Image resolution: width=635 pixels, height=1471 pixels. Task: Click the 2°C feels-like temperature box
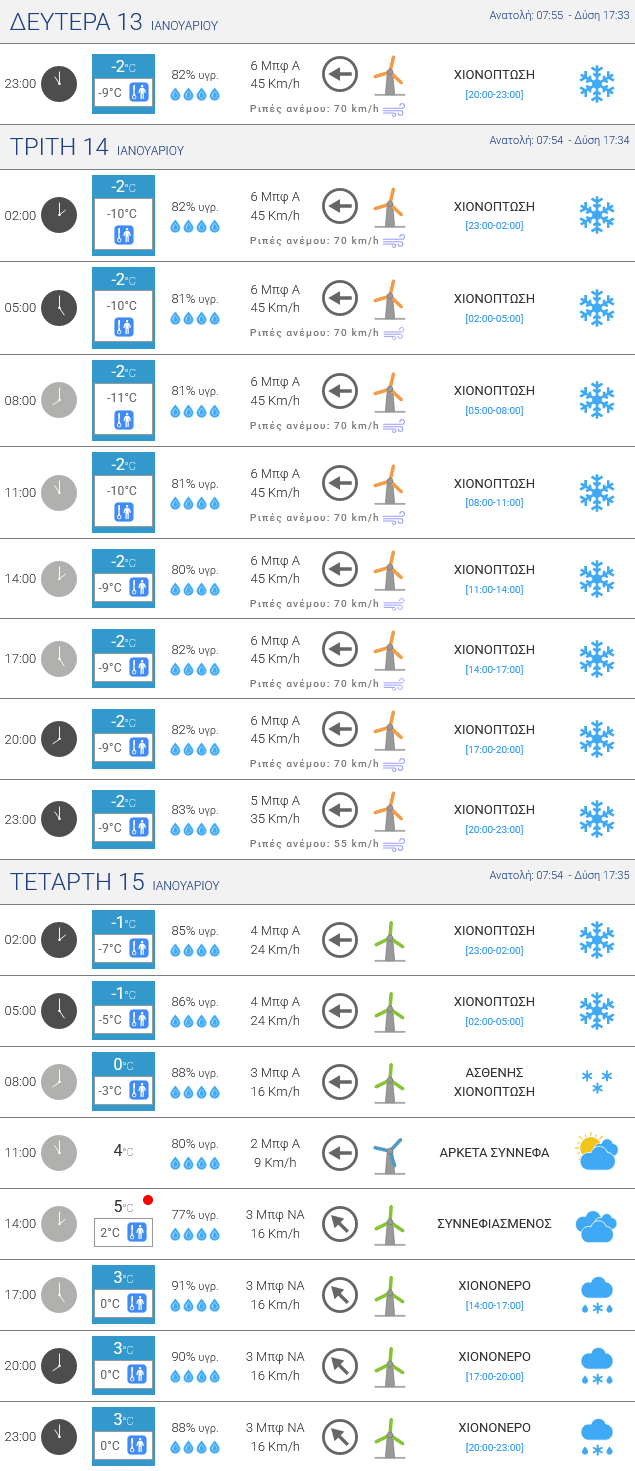[123, 1233]
